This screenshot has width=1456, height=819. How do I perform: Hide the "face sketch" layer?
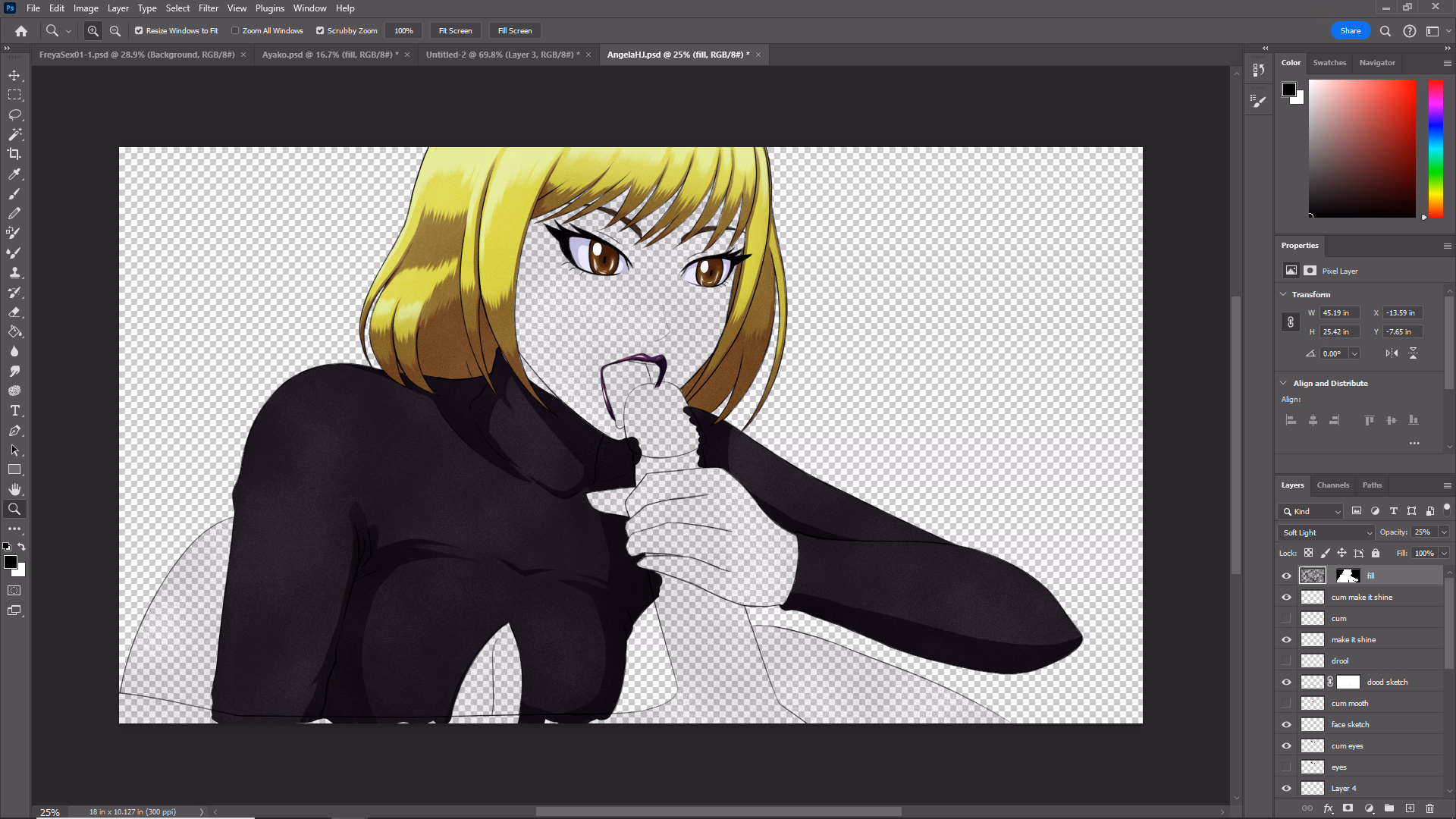[1286, 724]
